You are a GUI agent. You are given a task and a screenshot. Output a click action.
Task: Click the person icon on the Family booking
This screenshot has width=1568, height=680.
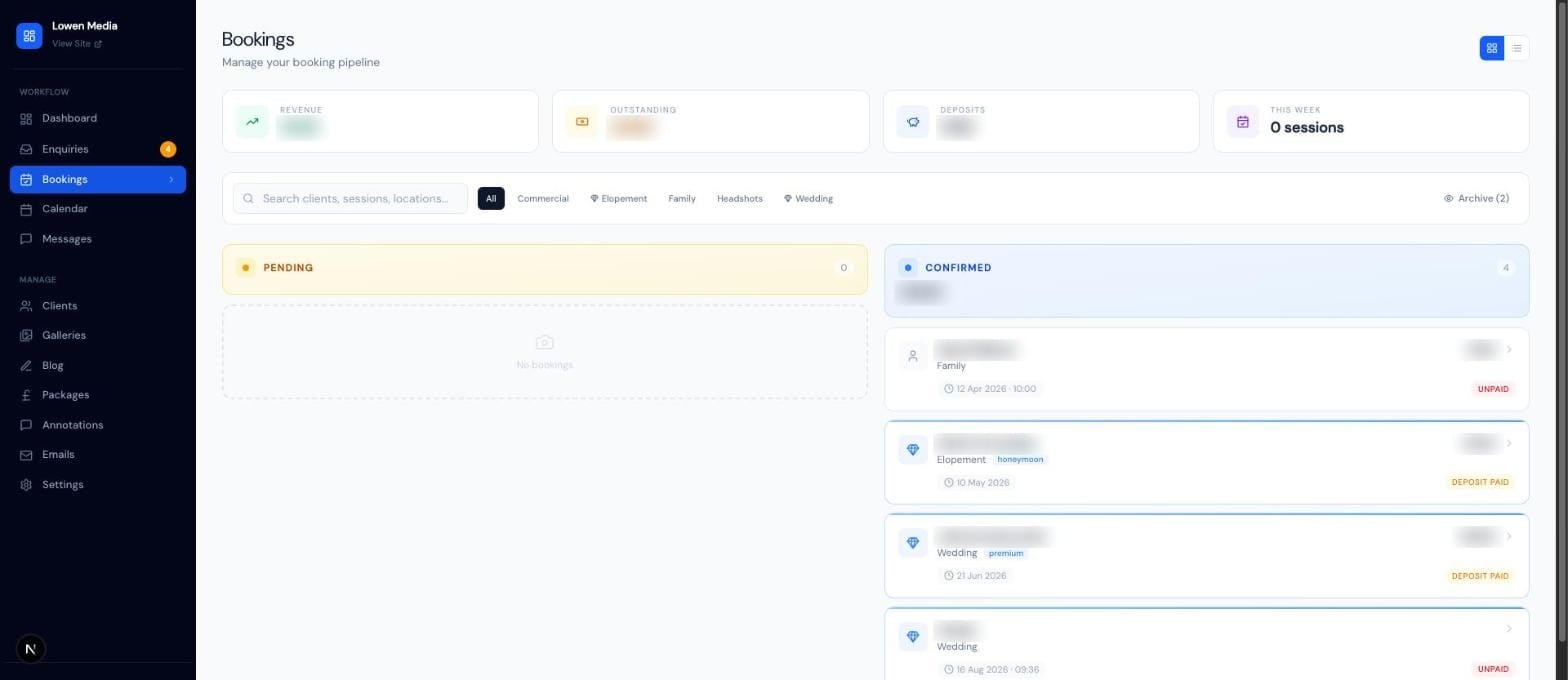coord(913,356)
